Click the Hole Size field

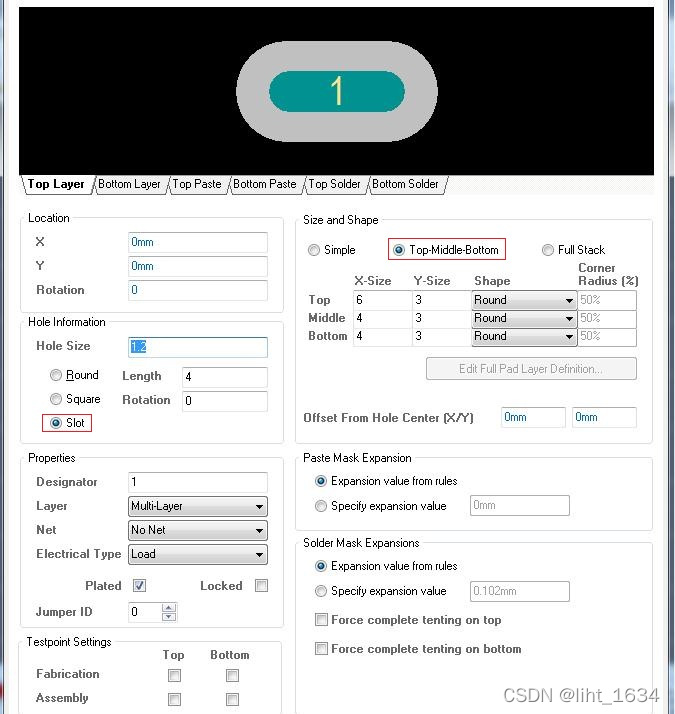point(198,347)
